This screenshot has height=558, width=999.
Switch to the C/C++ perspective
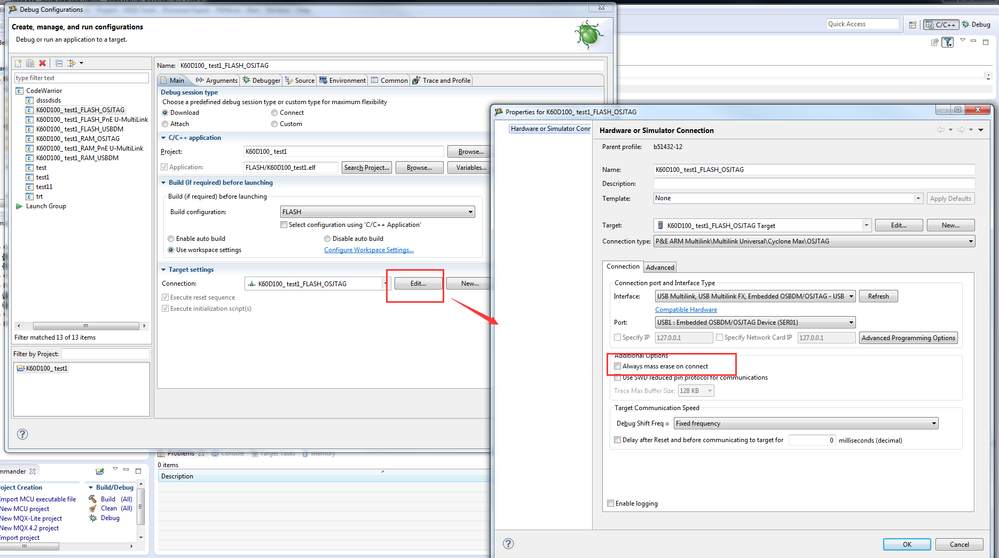pyautogui.click(x=941, y=24)
